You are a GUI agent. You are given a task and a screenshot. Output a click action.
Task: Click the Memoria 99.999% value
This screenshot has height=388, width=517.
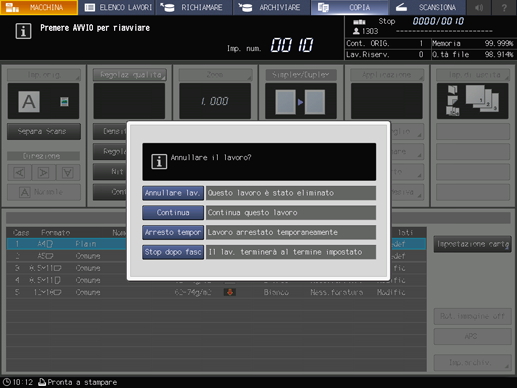[499, 43]
